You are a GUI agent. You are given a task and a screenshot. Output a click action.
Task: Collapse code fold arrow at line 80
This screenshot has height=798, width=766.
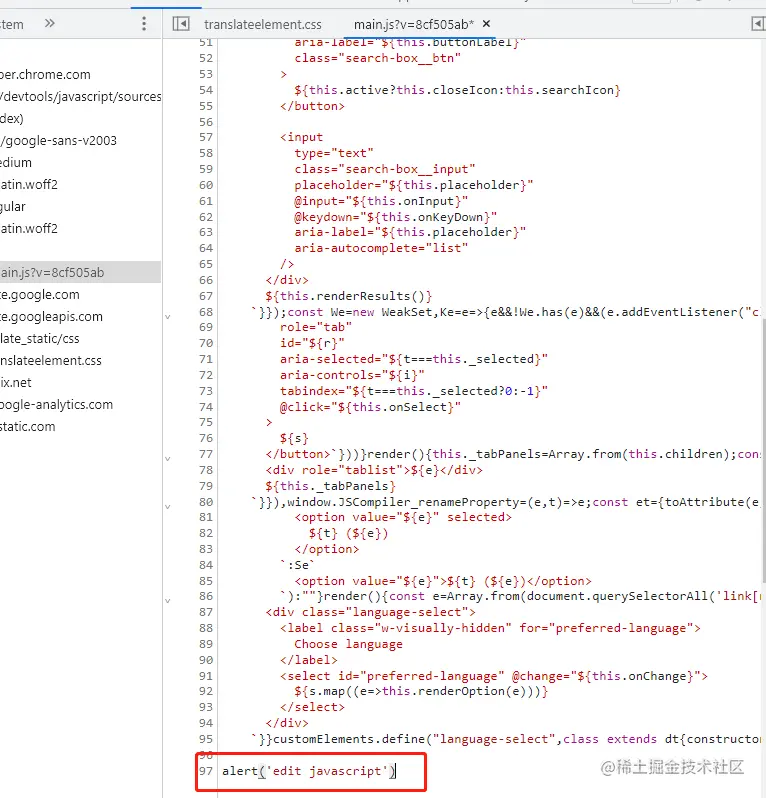[167, 506]
